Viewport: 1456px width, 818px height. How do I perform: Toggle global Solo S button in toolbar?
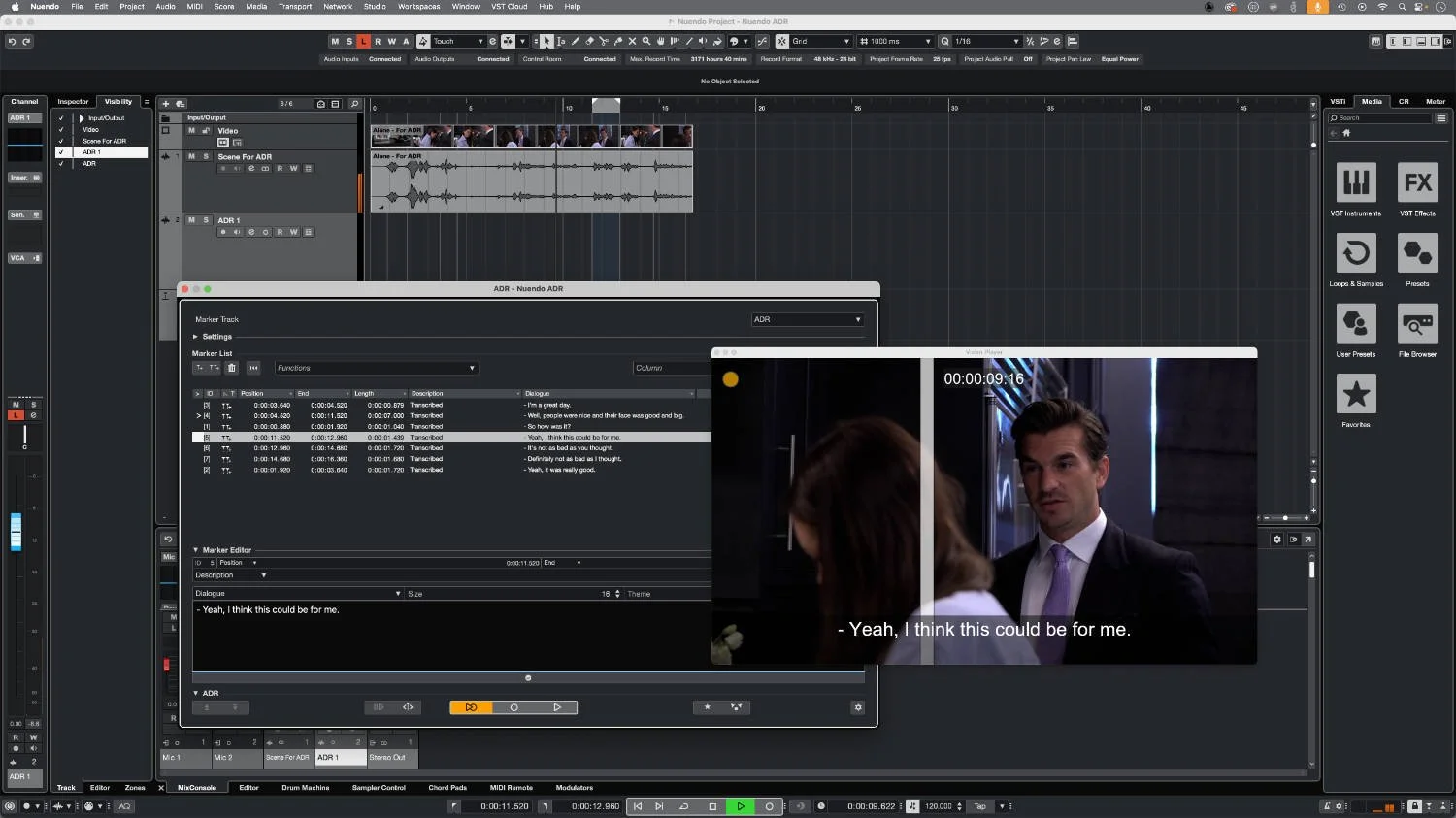(349, 41)
